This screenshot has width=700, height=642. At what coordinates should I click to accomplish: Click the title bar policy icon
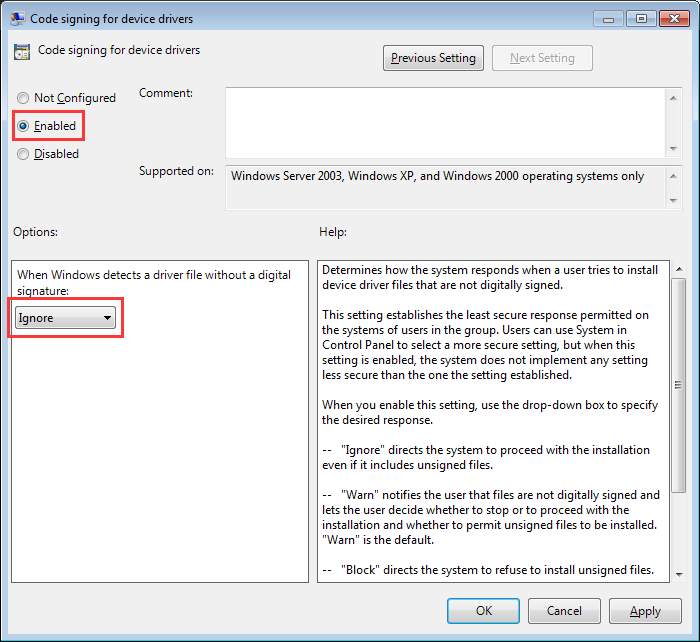point(17,19)
